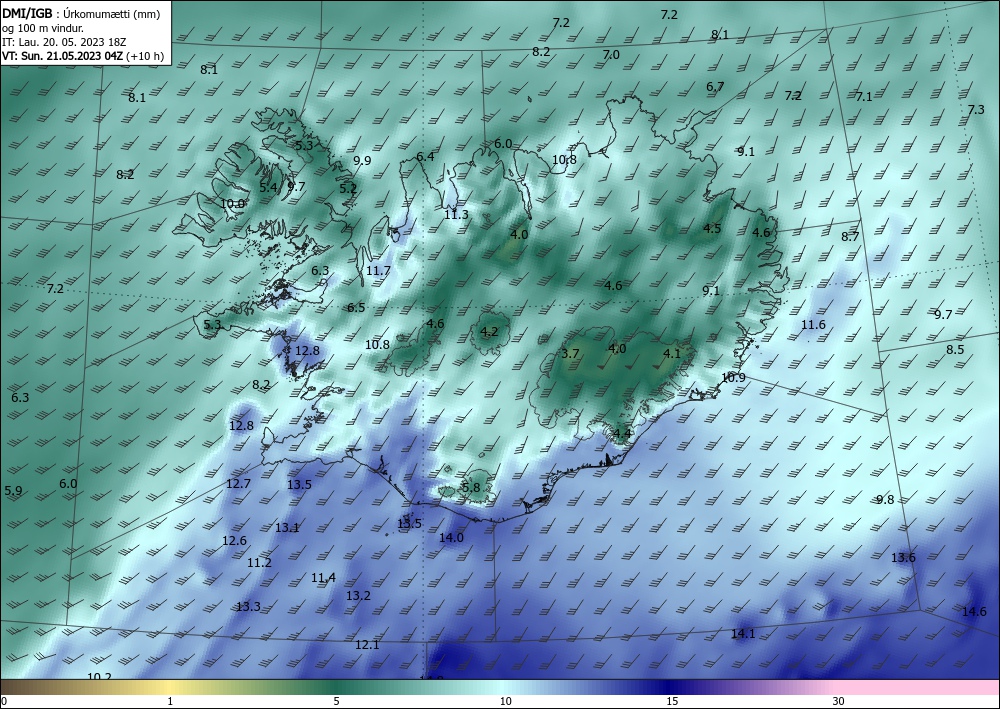Viewport: 1000px width, 709px height.
Task: Click the value 7.3 on the map
Action: click(976, 110)
